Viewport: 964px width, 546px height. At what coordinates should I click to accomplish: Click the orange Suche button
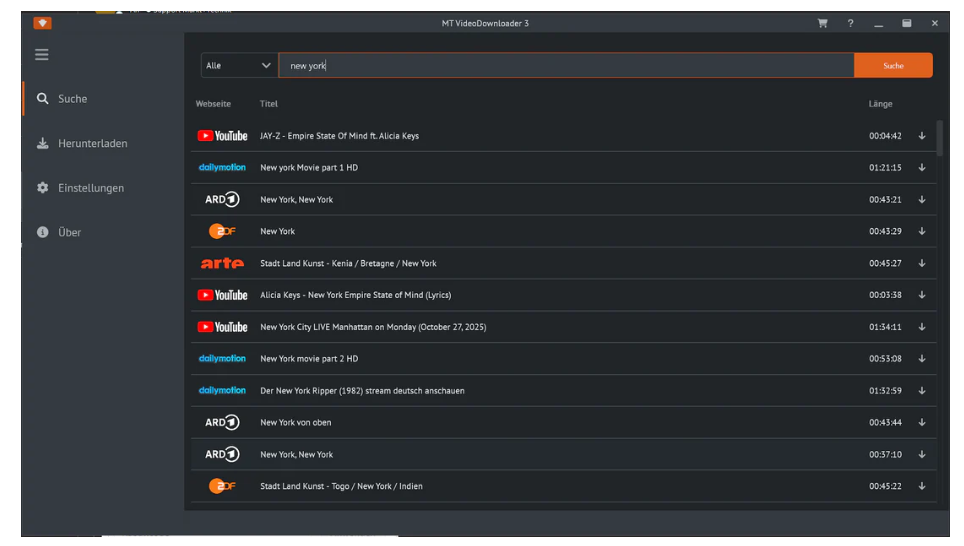(x=893, y=65)
